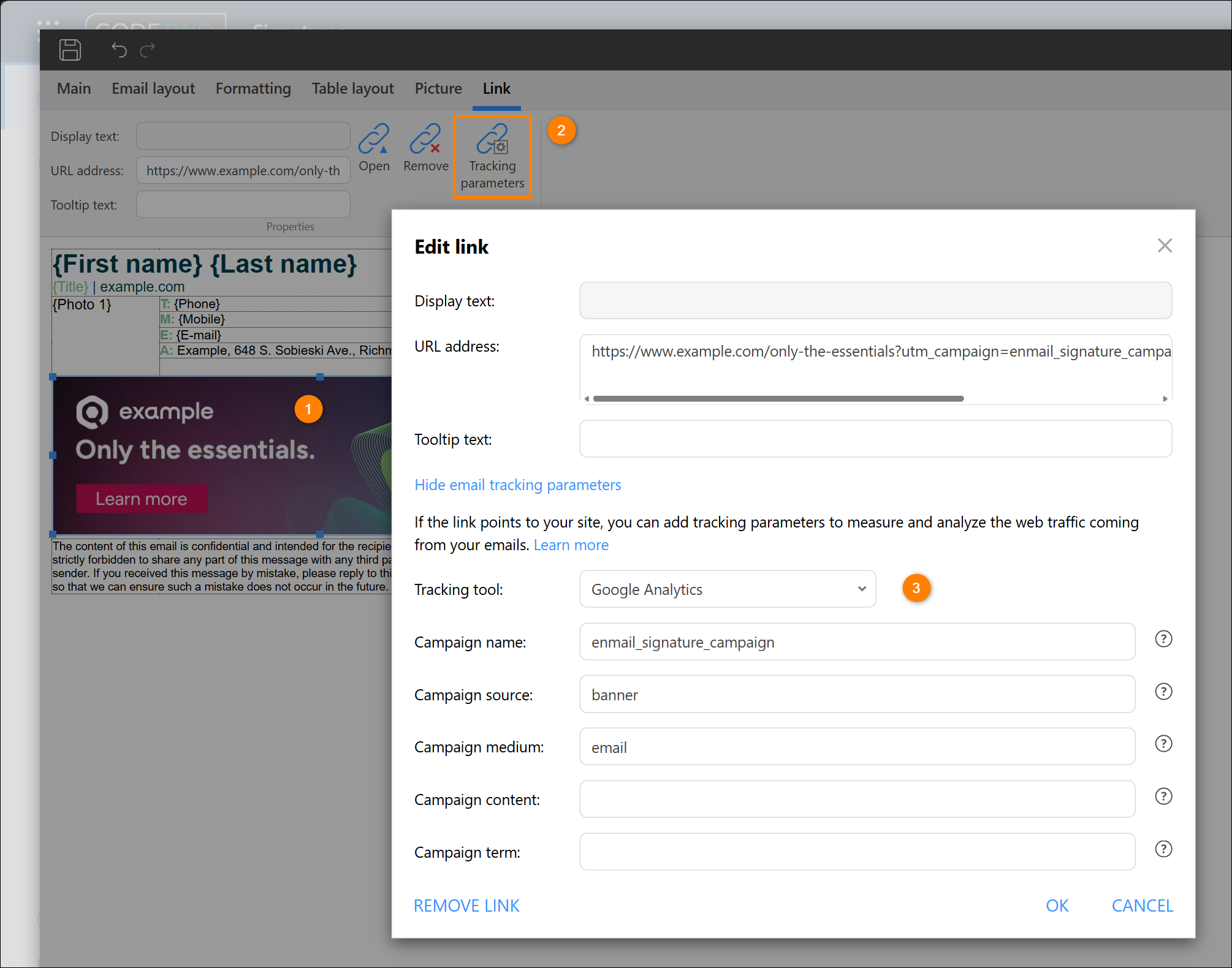Redo the last action

(148, 50)
